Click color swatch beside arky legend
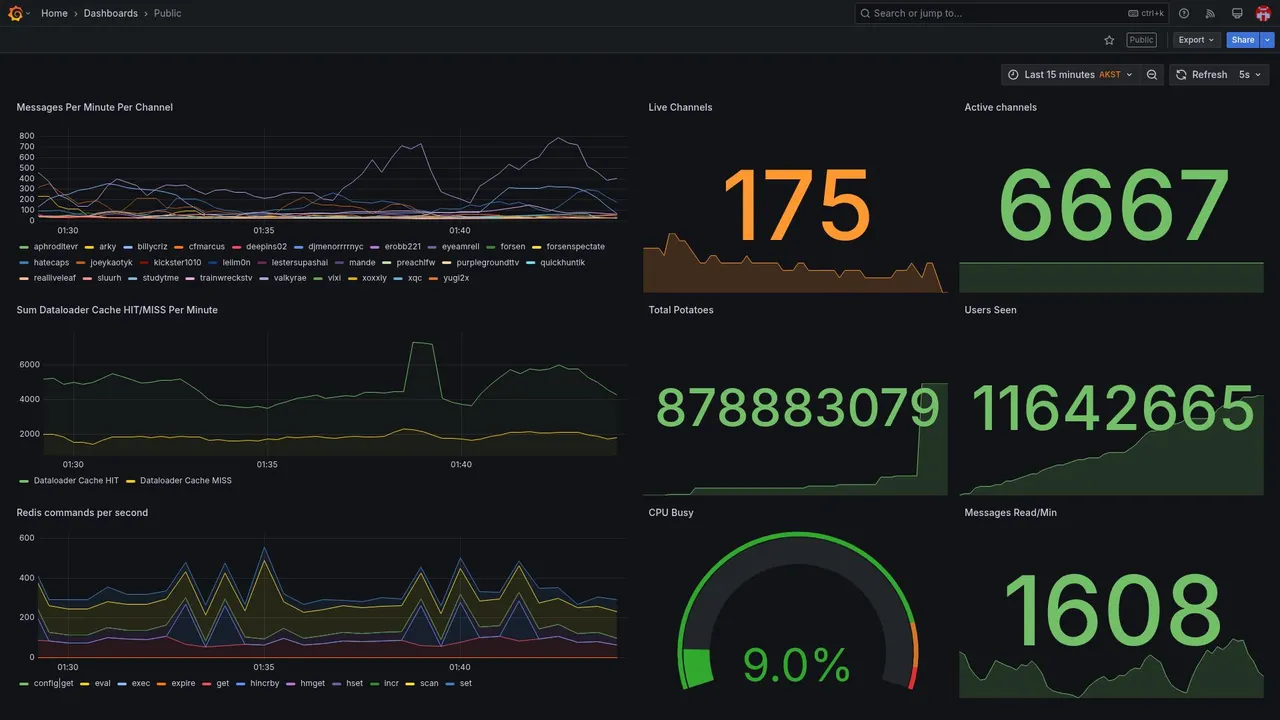The height and width of the screenshot is (720, 1280). [89, 247]
